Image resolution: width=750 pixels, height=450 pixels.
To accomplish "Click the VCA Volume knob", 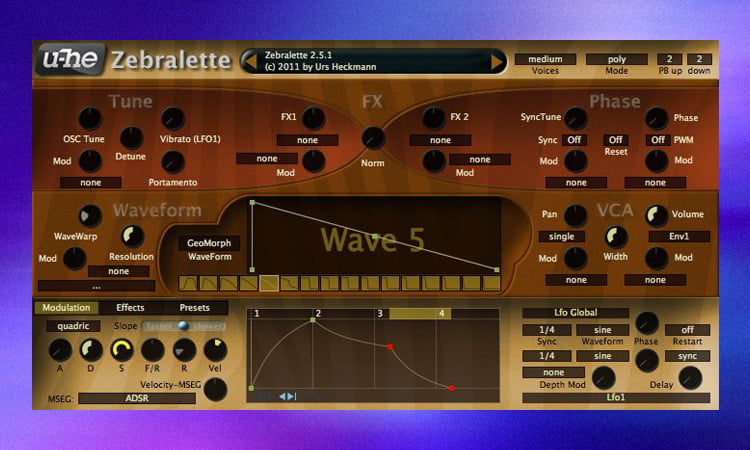I will click(657, 215).
